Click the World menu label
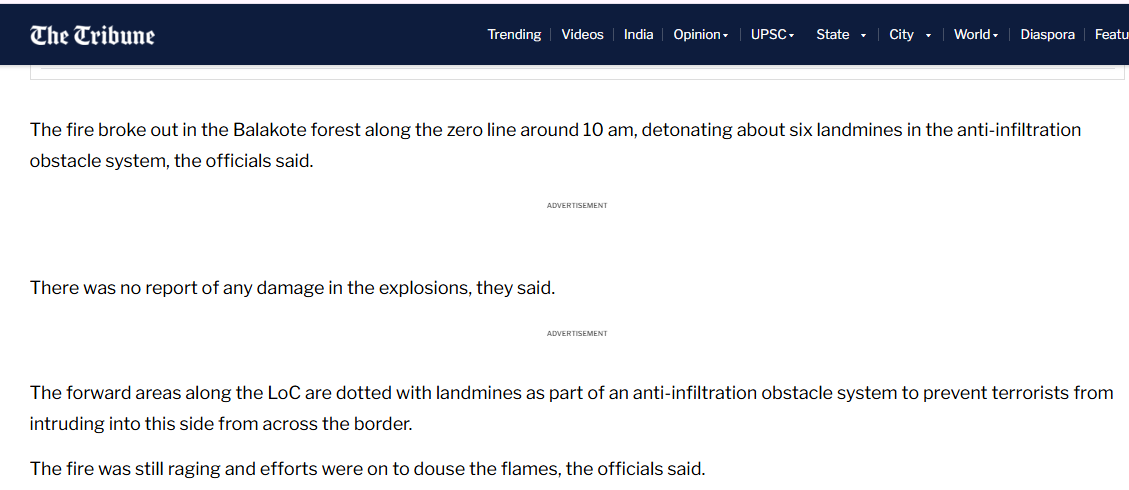 tap(972, 35)
